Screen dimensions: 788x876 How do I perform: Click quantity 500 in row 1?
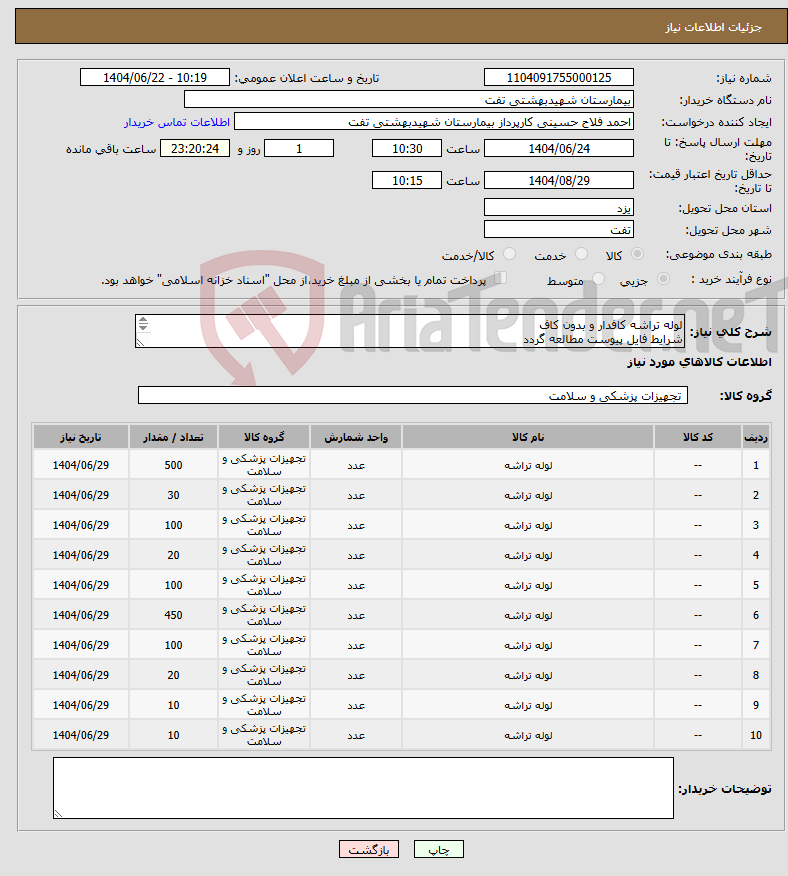pyautogui.click(x=173, y=465)
